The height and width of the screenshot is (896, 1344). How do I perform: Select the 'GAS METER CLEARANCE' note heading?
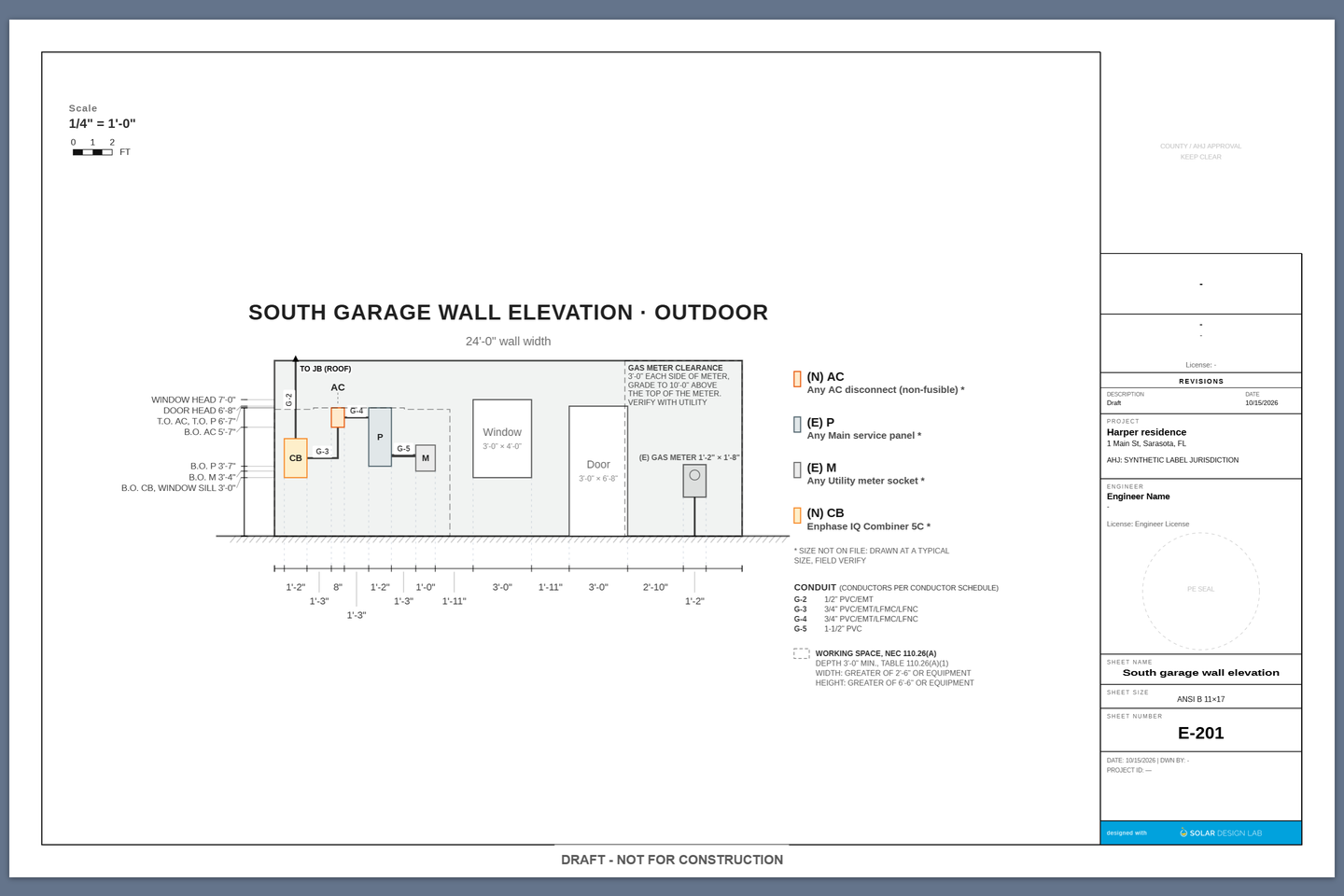click(x=676, y=368)
